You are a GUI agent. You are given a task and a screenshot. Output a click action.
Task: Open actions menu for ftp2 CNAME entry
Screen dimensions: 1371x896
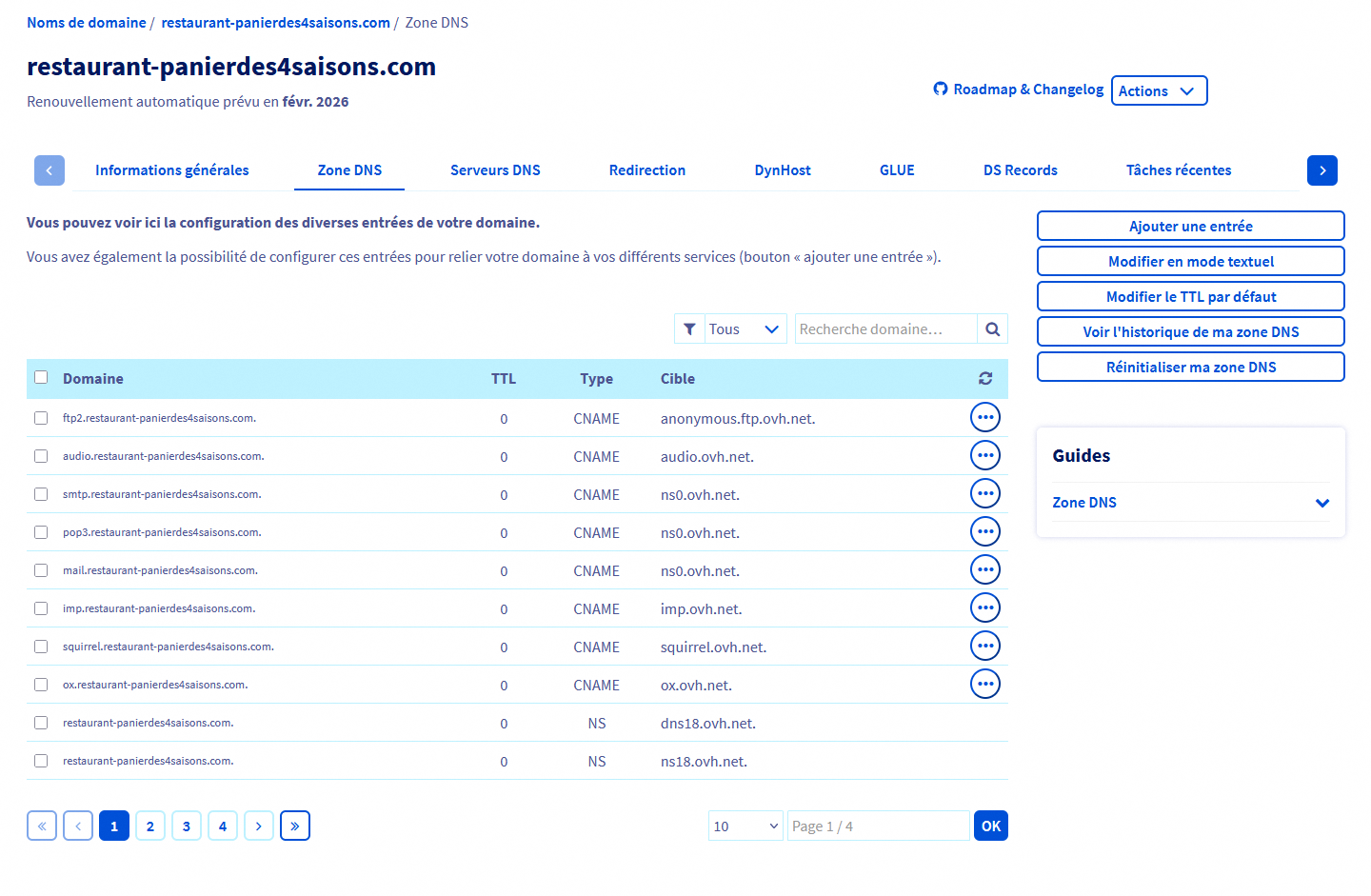pyautogui.click(x=984, y=418)
